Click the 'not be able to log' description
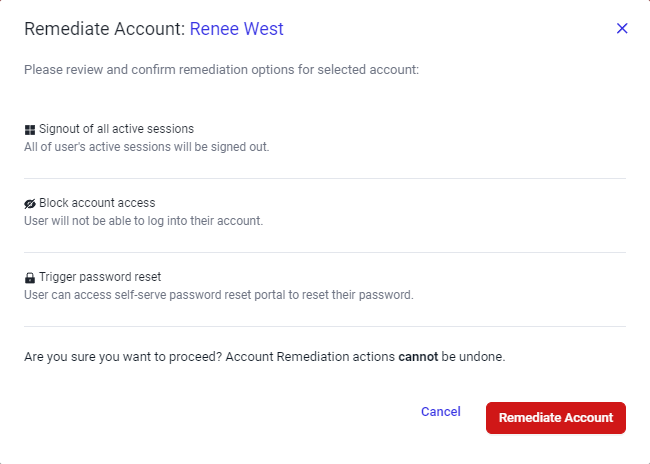 tap(143, 221)
